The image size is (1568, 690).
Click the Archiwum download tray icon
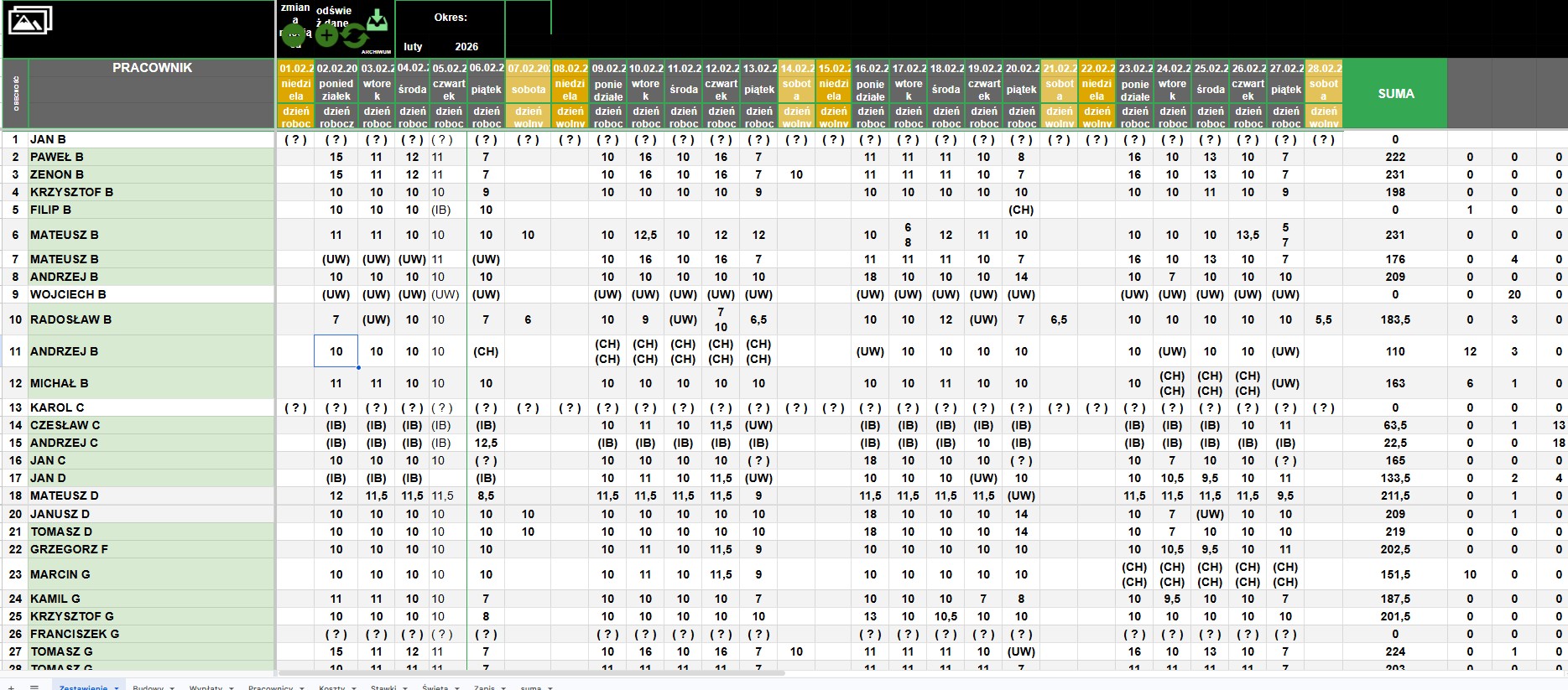(x=378, y=20)
